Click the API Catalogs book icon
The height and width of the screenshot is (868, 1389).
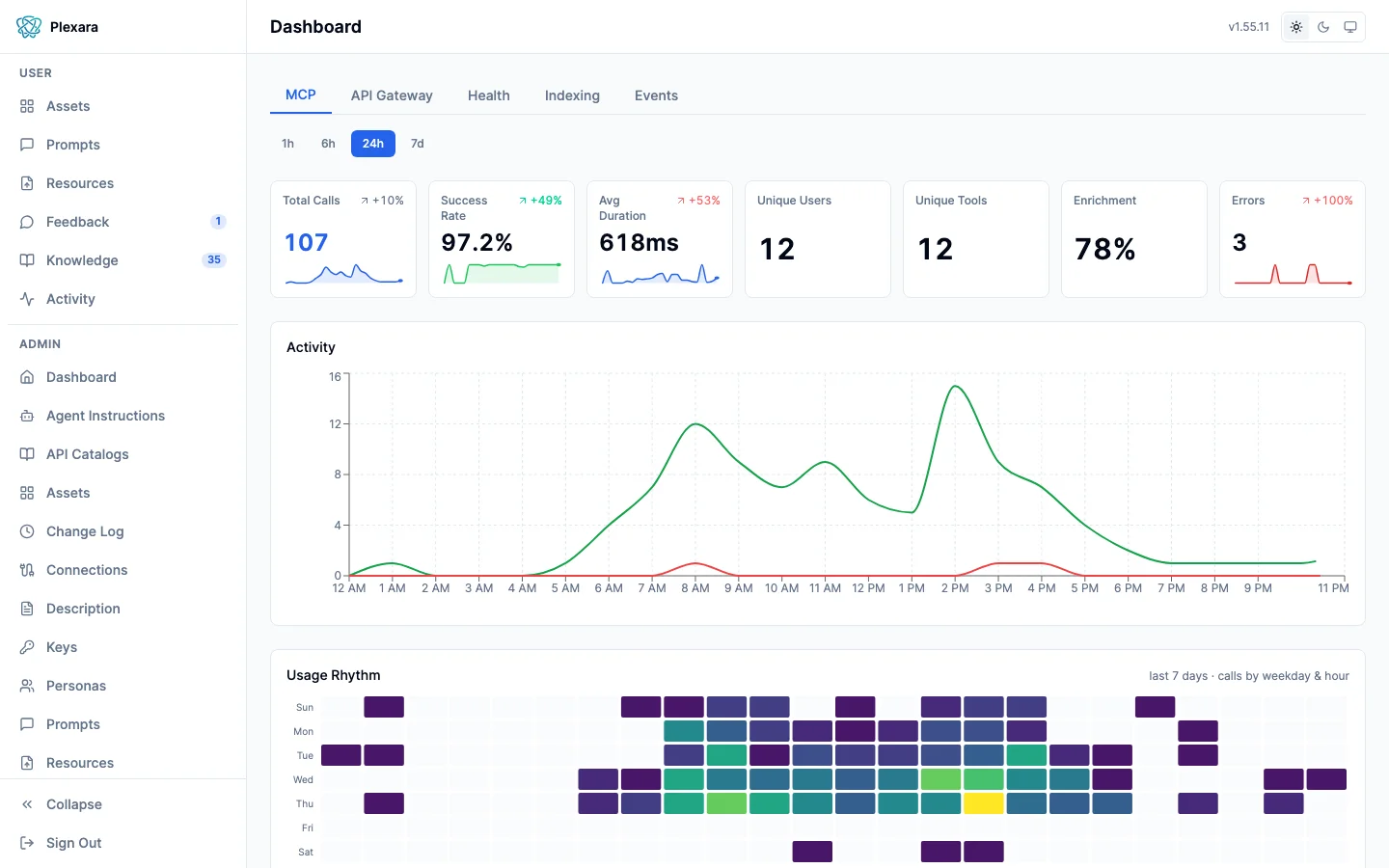tap(27, 454)
